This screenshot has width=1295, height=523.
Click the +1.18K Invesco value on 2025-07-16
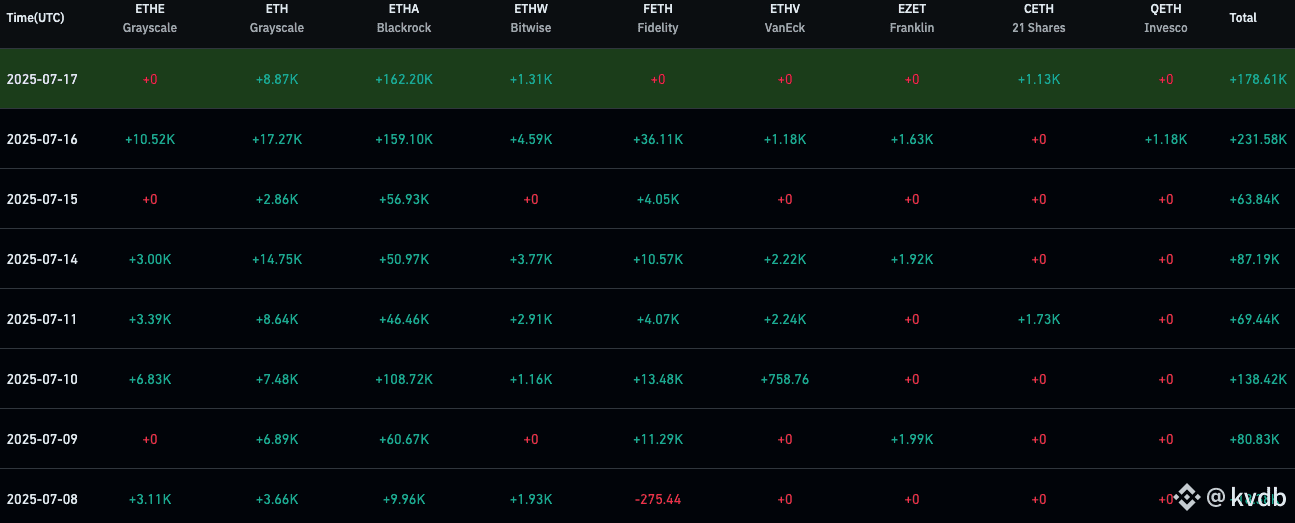(1166, 139)
